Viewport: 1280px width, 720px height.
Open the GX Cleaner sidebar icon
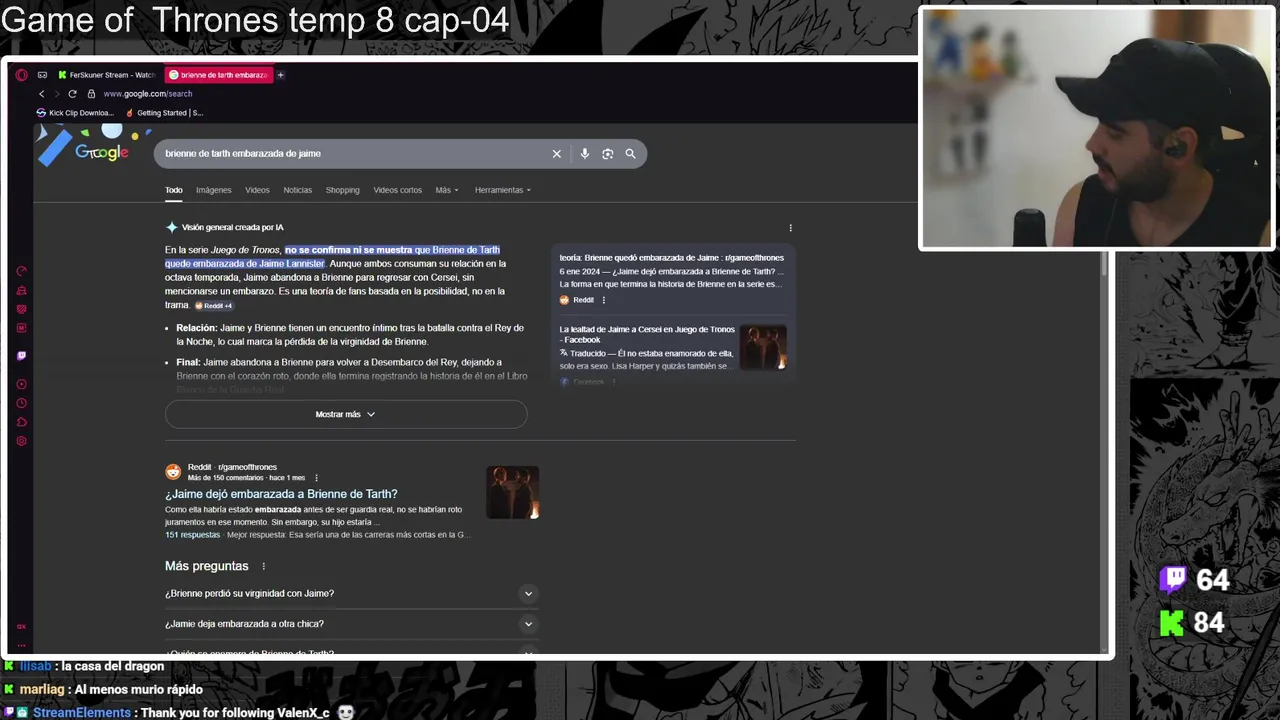tap(21, 291)
